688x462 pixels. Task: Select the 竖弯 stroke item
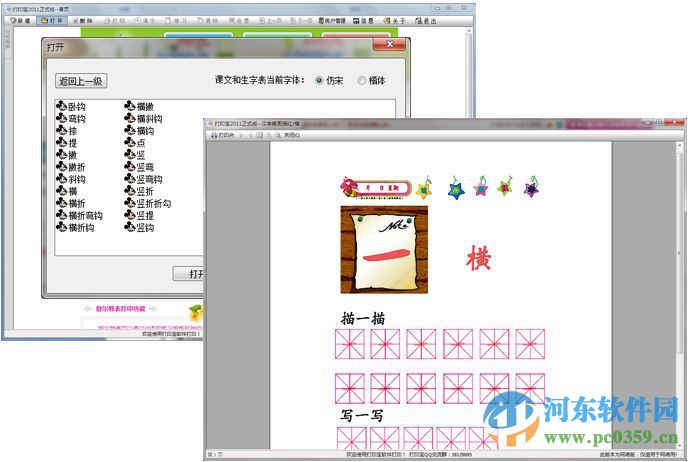tap(140, 167)
